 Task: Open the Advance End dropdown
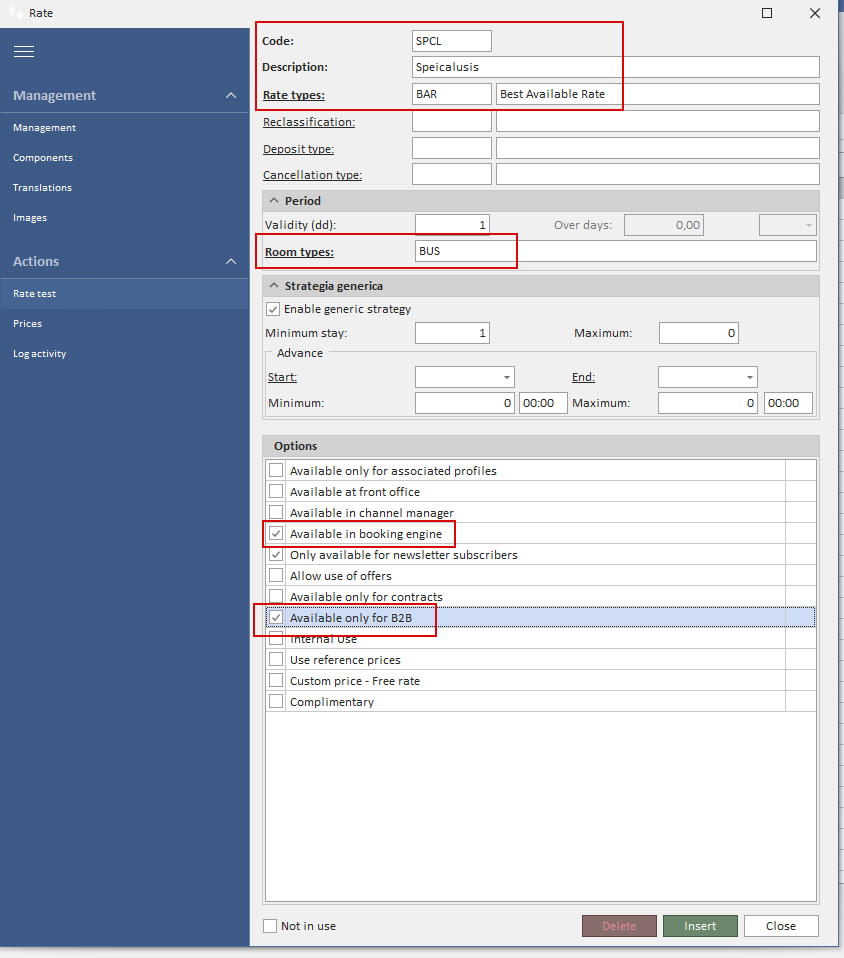[749, 377]
